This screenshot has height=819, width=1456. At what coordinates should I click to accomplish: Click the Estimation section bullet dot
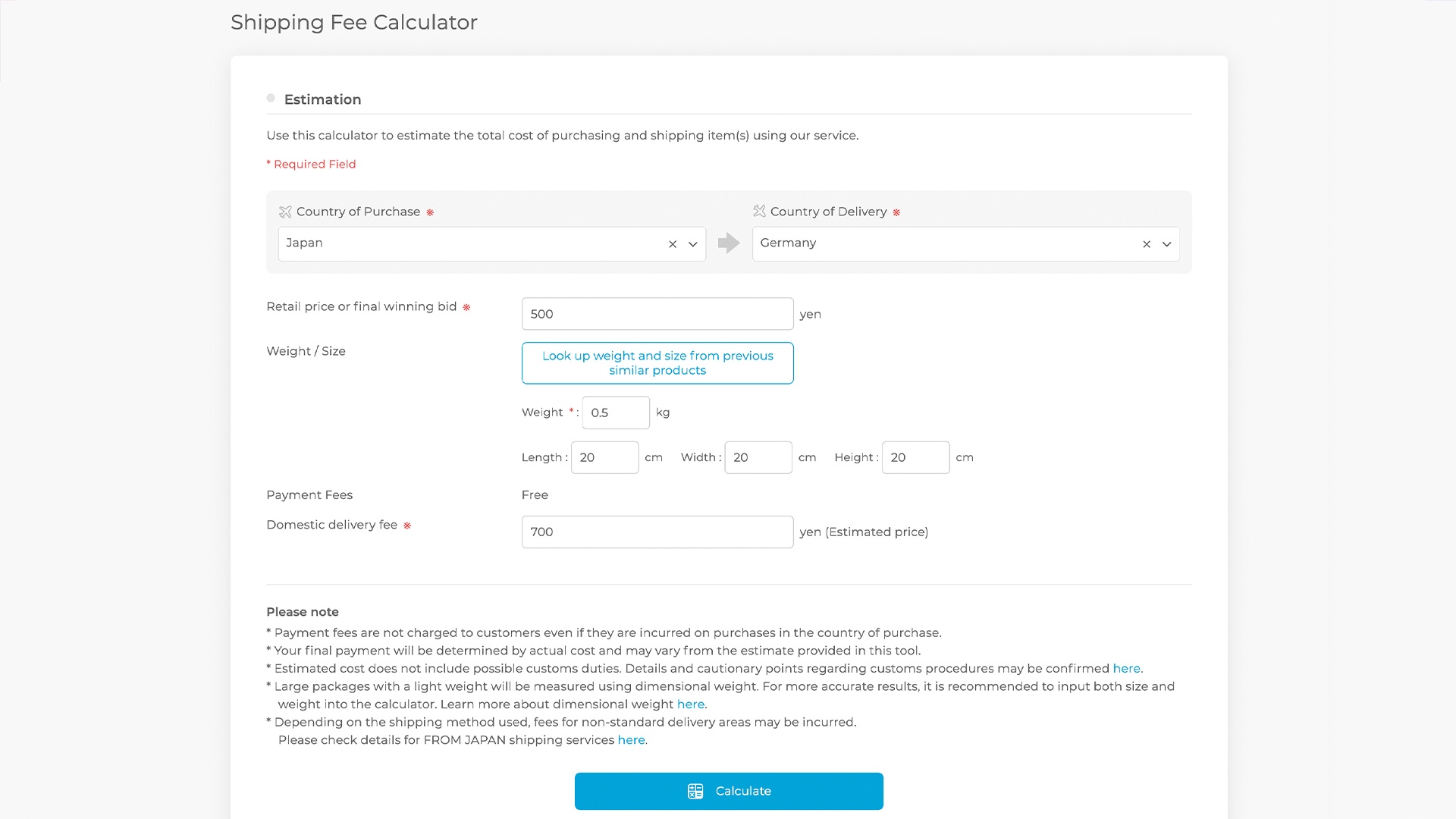tap(271, 99)
